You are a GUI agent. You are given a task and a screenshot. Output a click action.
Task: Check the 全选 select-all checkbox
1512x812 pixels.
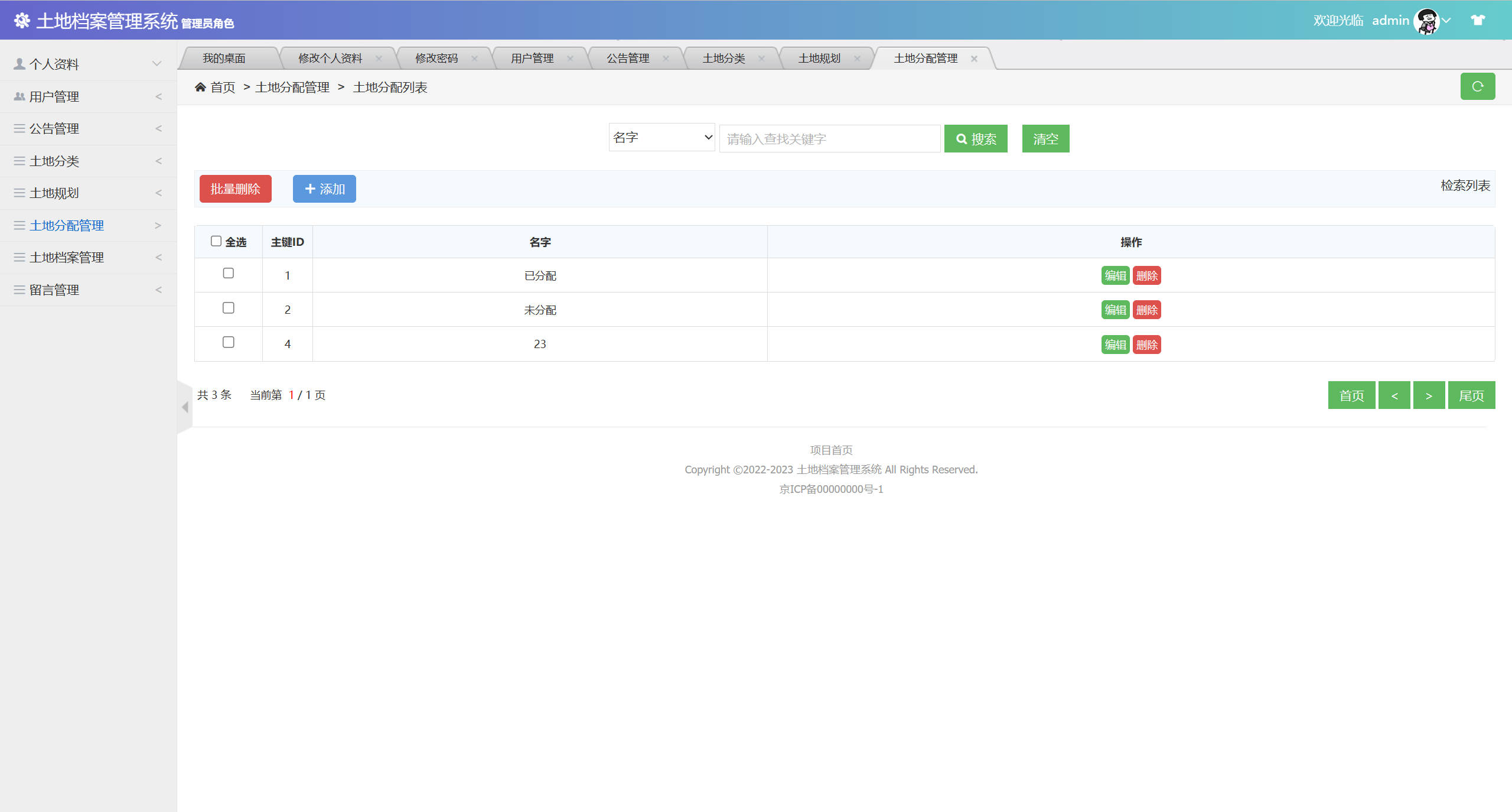(216, 239)
